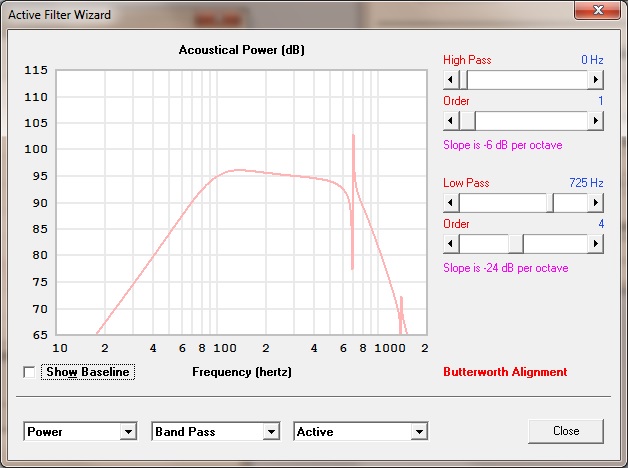Click the High Pass Order value 1
Screen dimensions: 628x468
pos(601,101)
